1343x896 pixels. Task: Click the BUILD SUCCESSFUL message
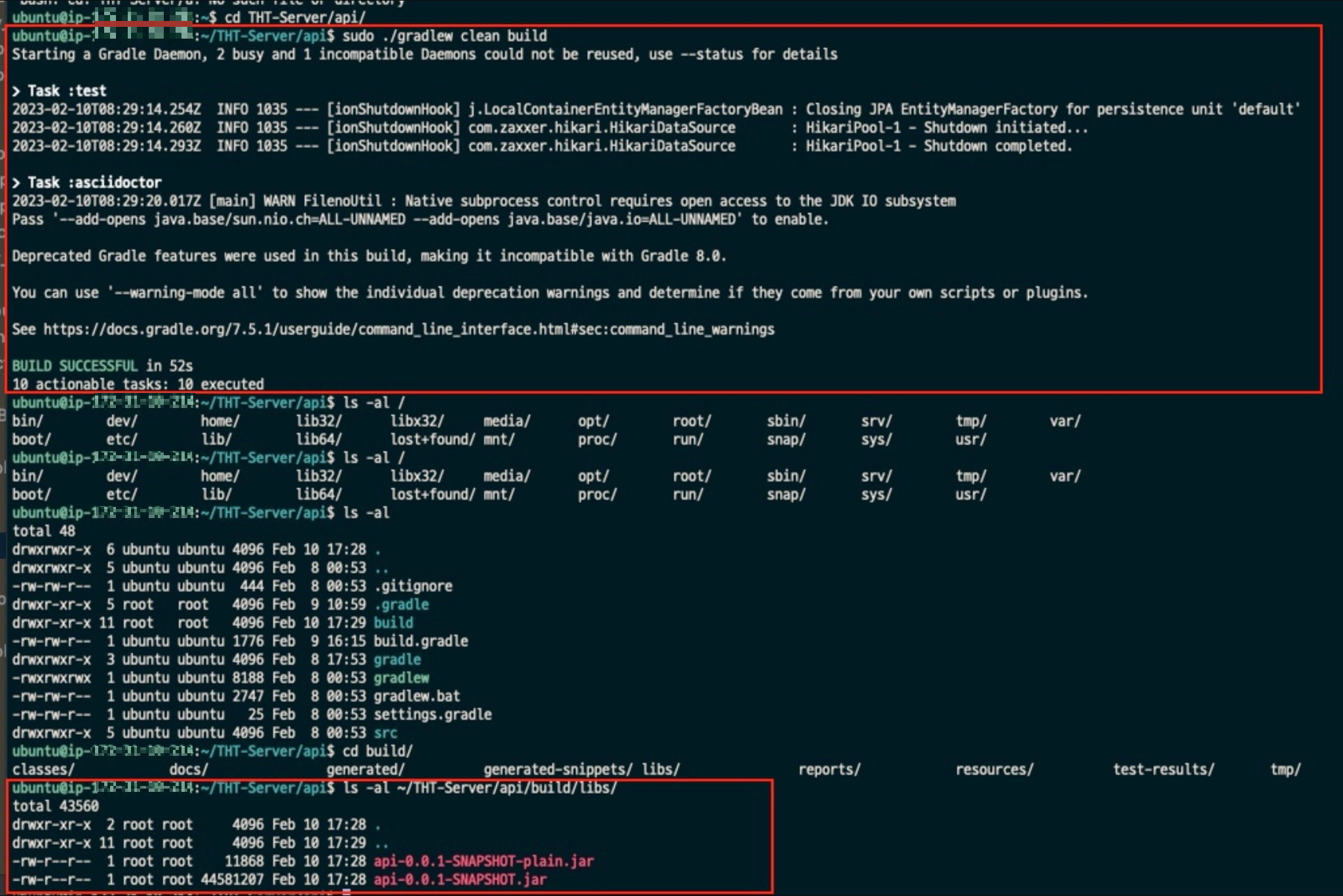[x=75, y=366]
